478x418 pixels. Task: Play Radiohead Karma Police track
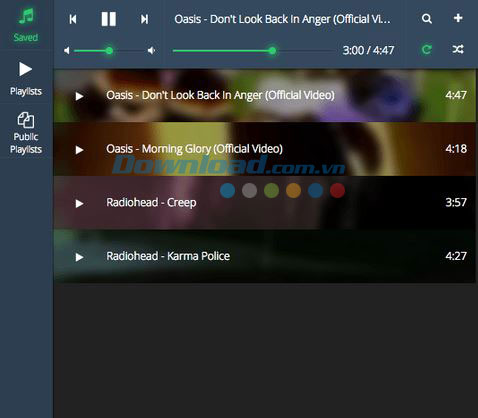[x=79, y=257]
